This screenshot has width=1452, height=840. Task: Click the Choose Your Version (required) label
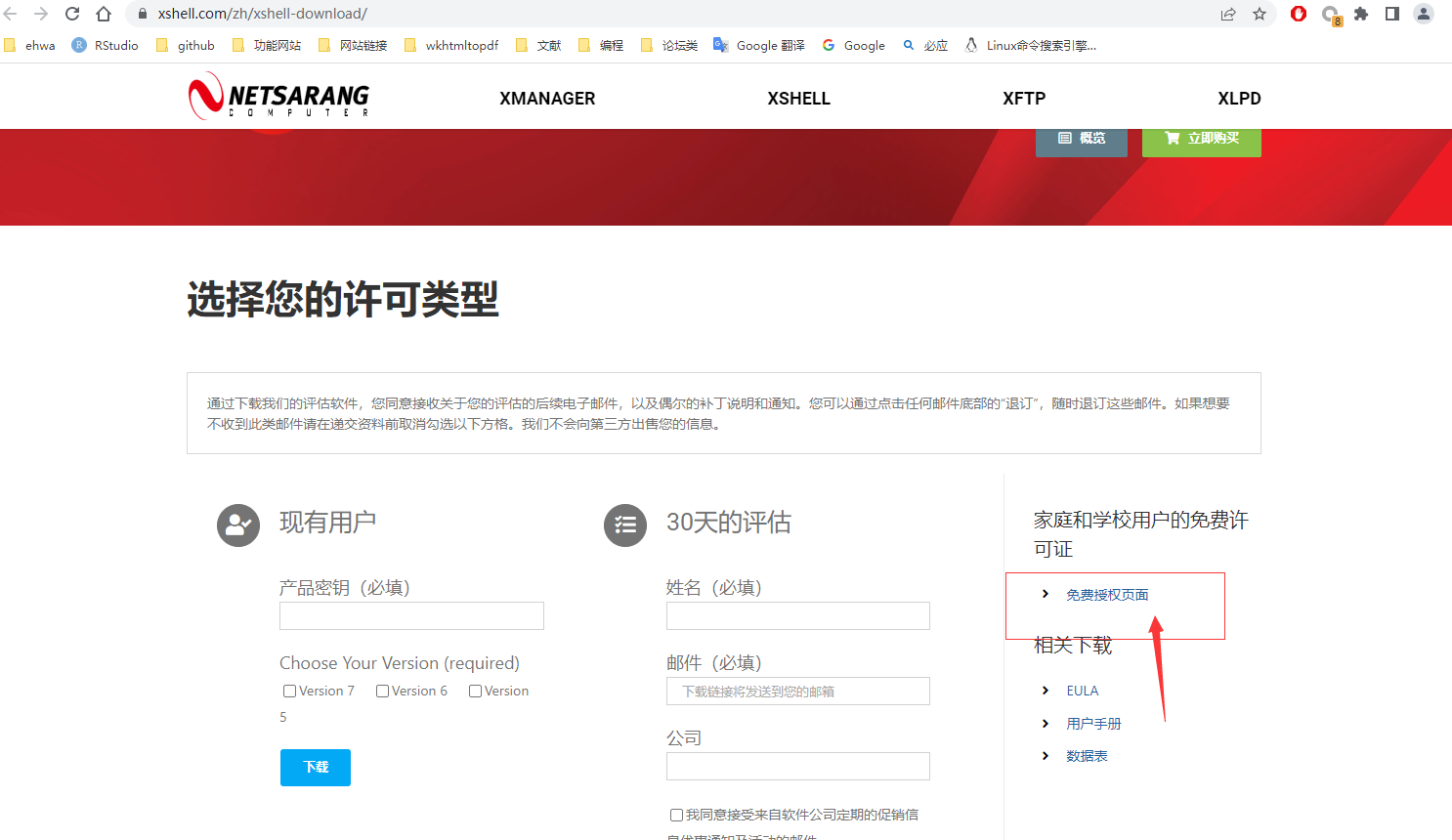tap(400, 663)
